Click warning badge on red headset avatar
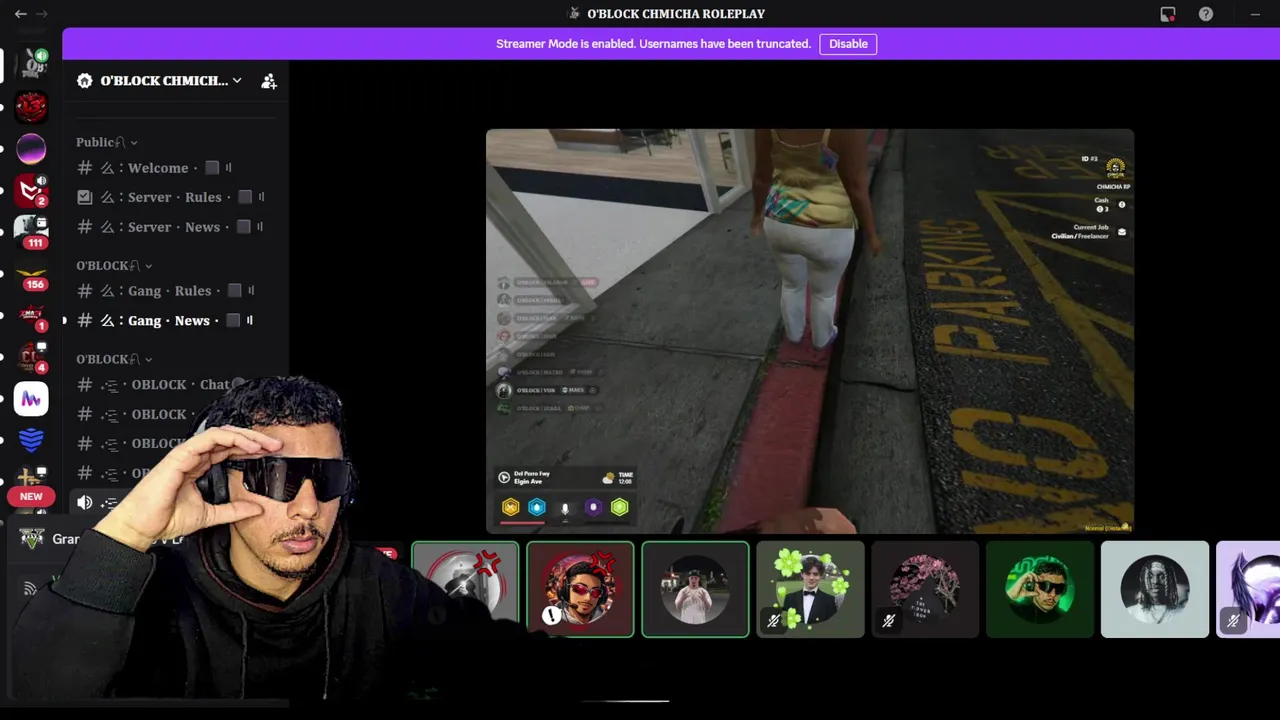 click(x=552, y=616)
